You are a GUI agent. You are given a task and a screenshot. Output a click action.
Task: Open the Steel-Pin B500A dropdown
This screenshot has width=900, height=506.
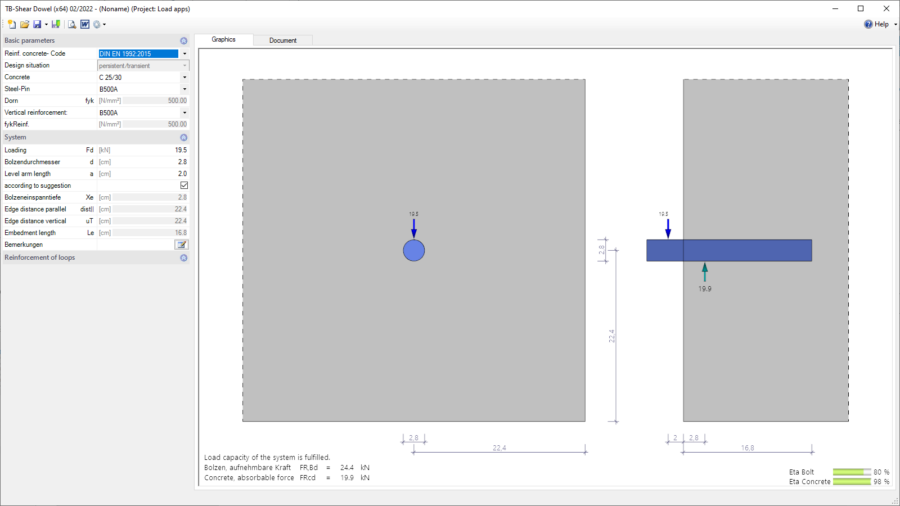tap(184, 89)
